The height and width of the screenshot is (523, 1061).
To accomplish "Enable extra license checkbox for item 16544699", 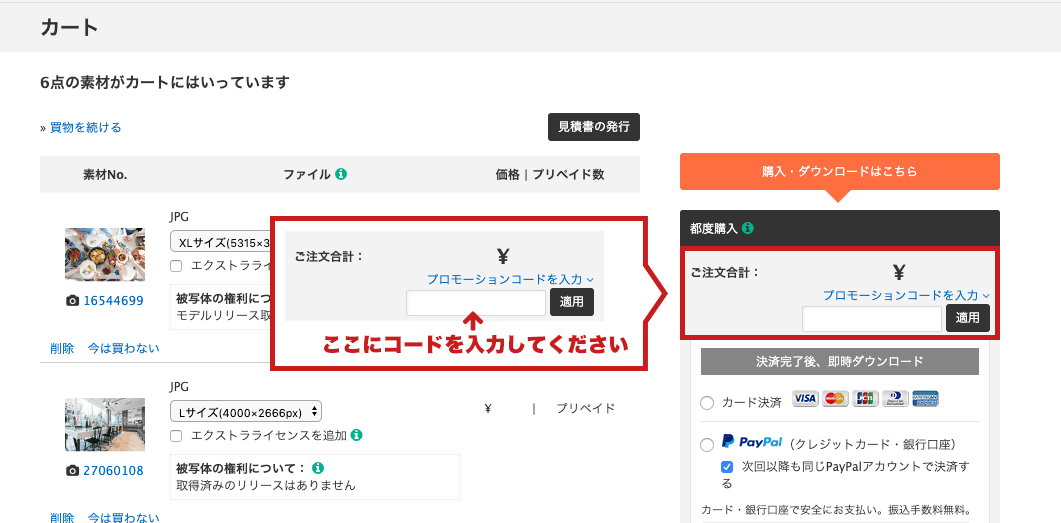I will 176,266.
